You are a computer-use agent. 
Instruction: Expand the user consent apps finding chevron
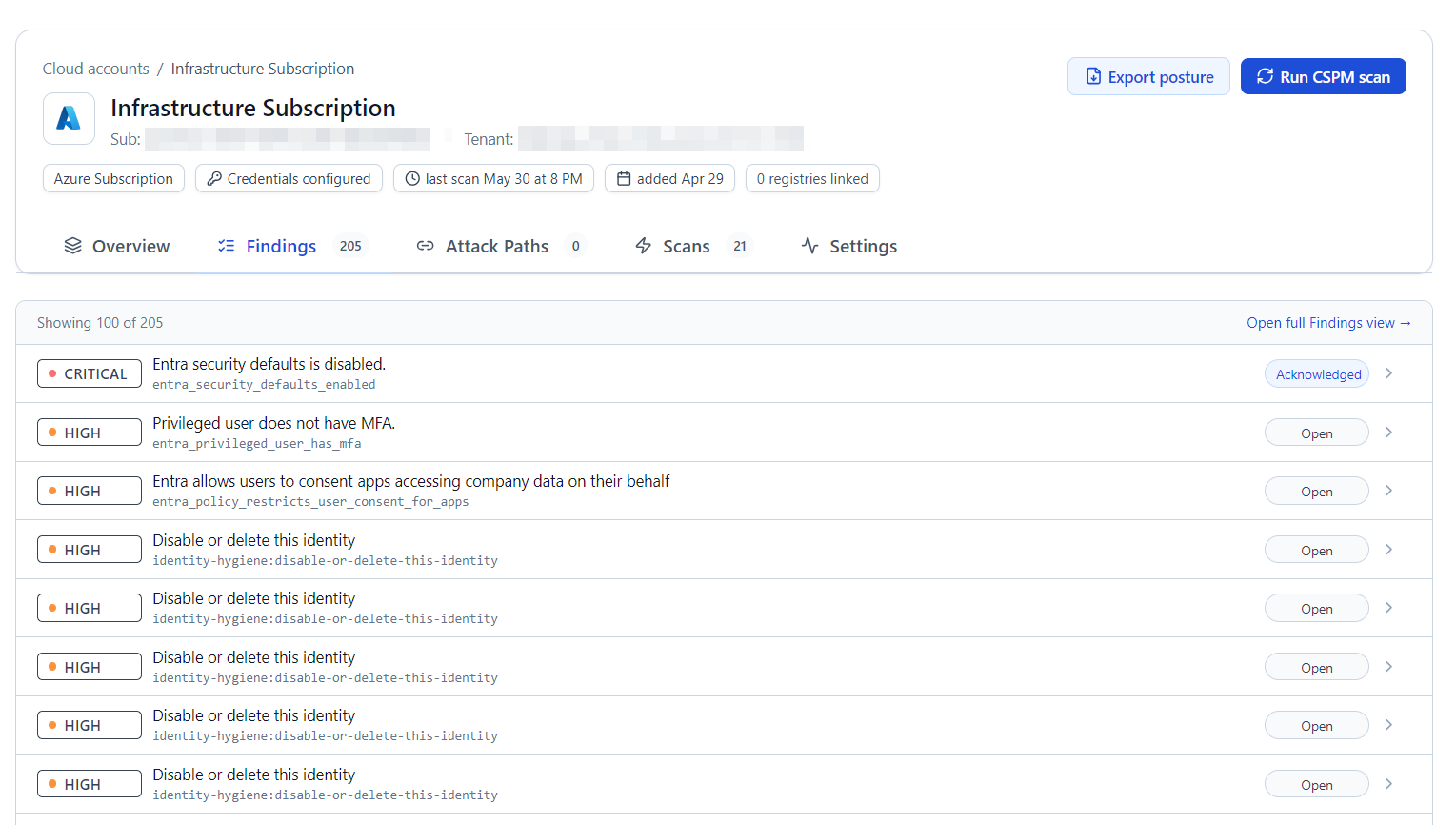pyautogui.click(x=1389, y=491)
